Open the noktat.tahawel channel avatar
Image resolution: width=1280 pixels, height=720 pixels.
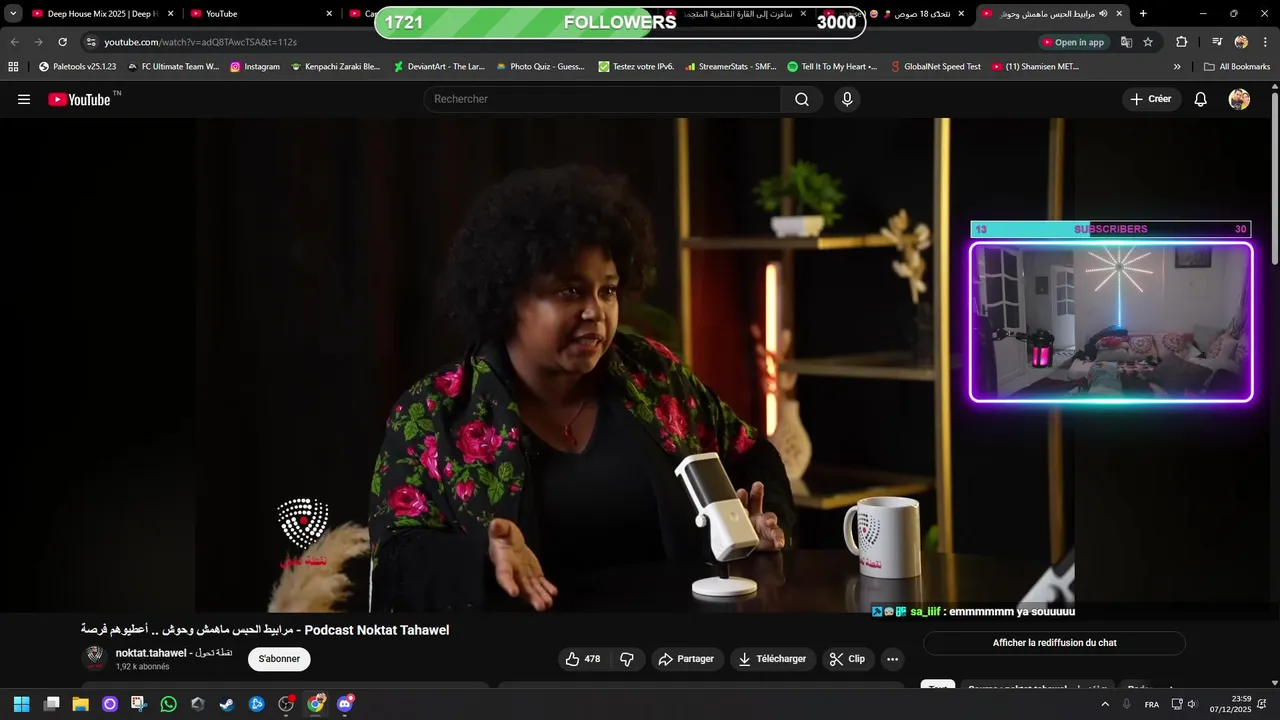pos(95,658)
